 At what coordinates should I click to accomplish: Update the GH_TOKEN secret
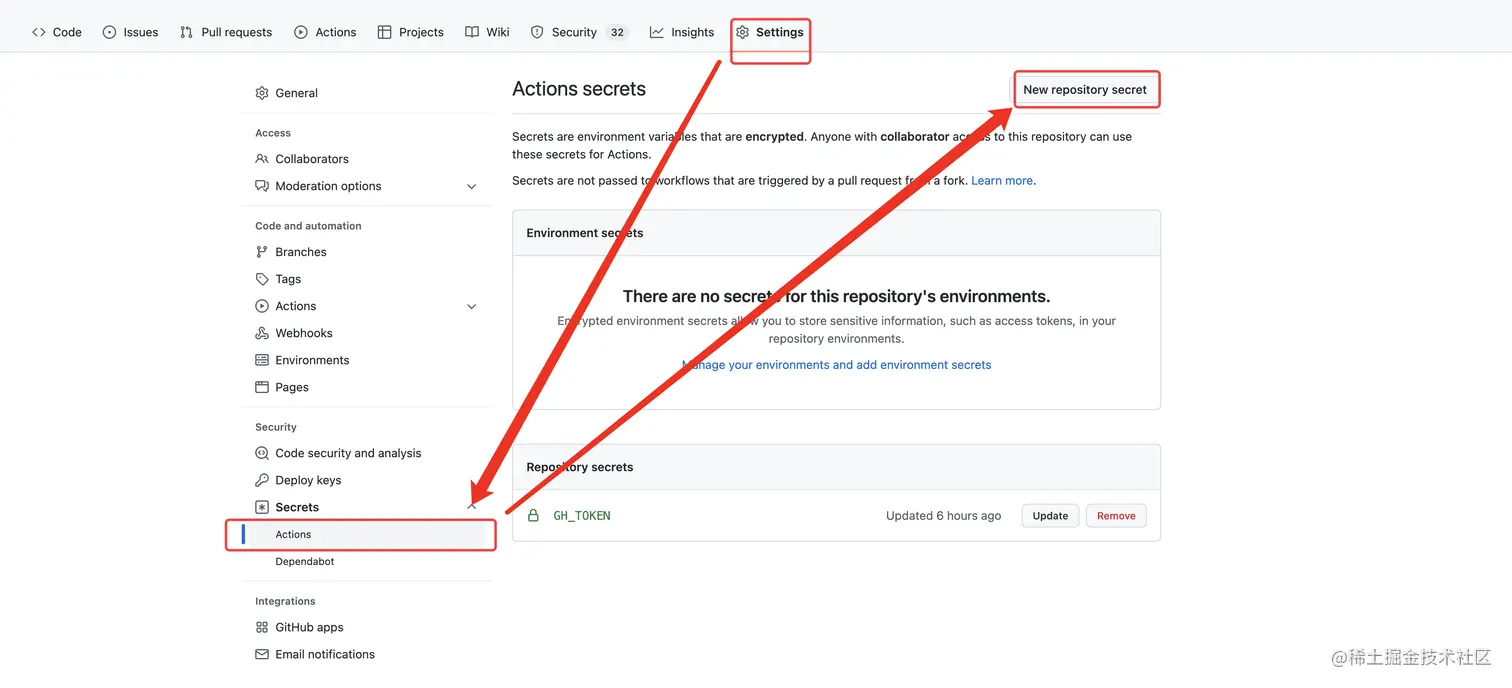point(1050,516)
